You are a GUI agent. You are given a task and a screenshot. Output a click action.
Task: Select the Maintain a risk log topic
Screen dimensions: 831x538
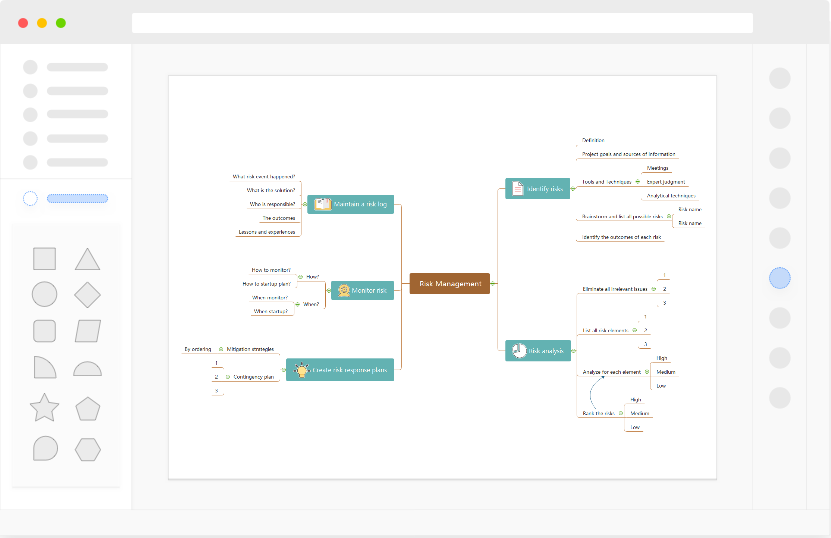pos(350,204)
